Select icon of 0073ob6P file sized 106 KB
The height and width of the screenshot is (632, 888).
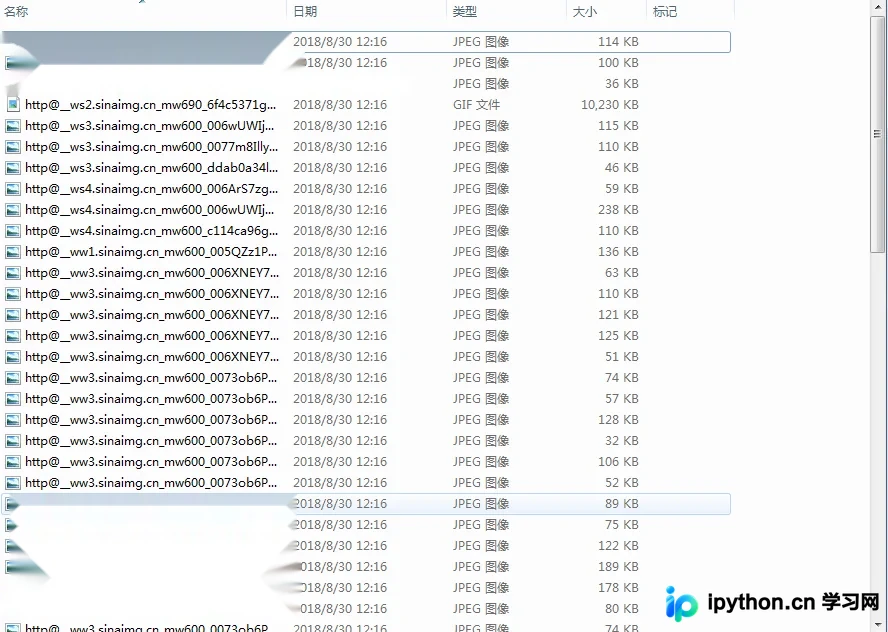pyautogui.click(x=13, y=462)
